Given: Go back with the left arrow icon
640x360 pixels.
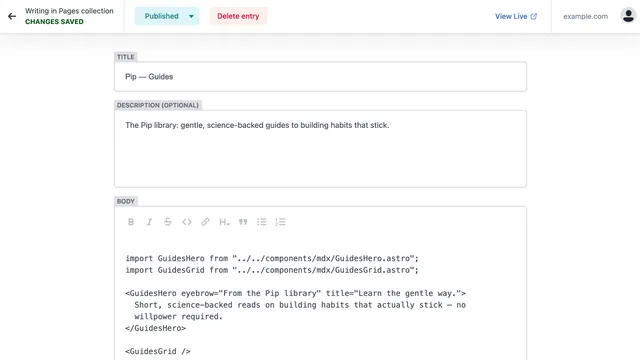Looking at the screenshot, I should coord(12,16).
